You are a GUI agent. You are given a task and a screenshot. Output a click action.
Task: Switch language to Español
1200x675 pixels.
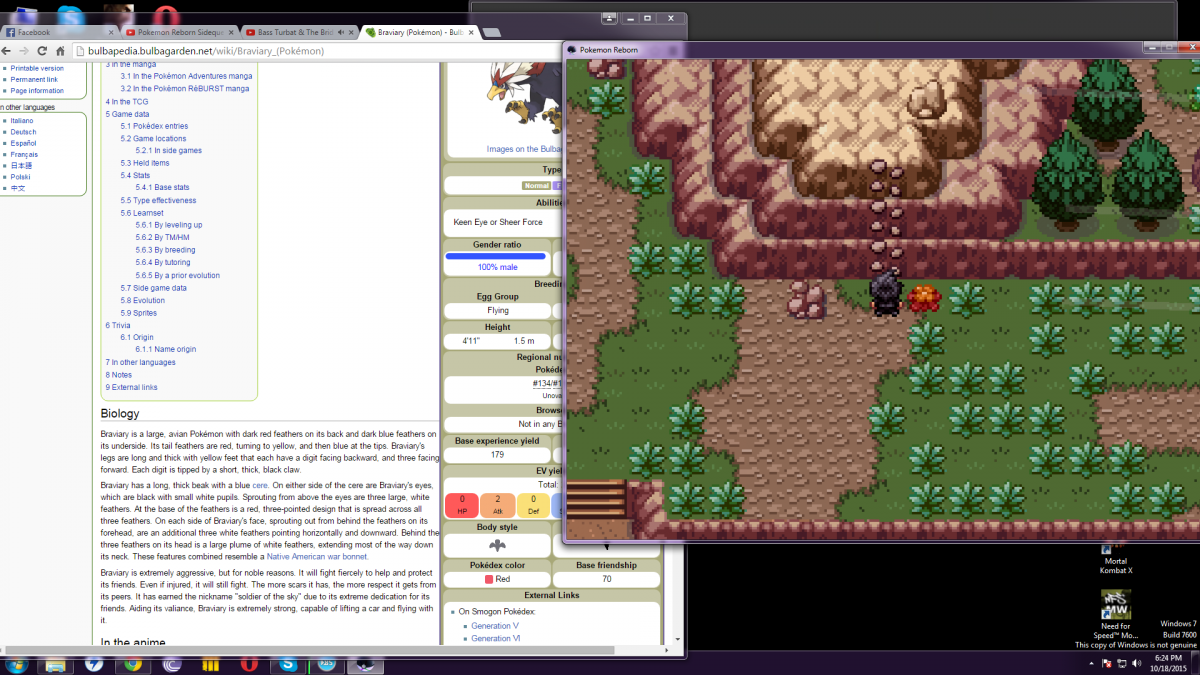[24, 143]
